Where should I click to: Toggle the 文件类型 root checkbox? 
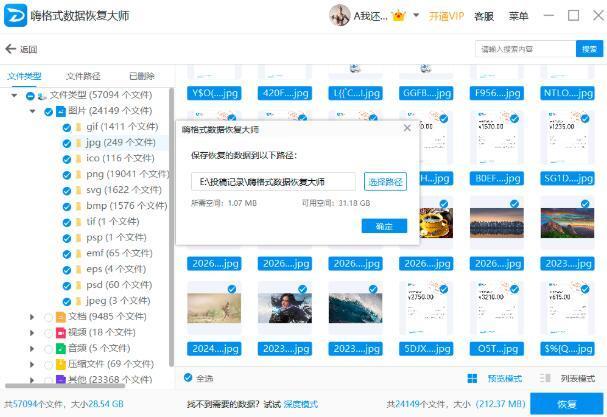click(30, 96)
